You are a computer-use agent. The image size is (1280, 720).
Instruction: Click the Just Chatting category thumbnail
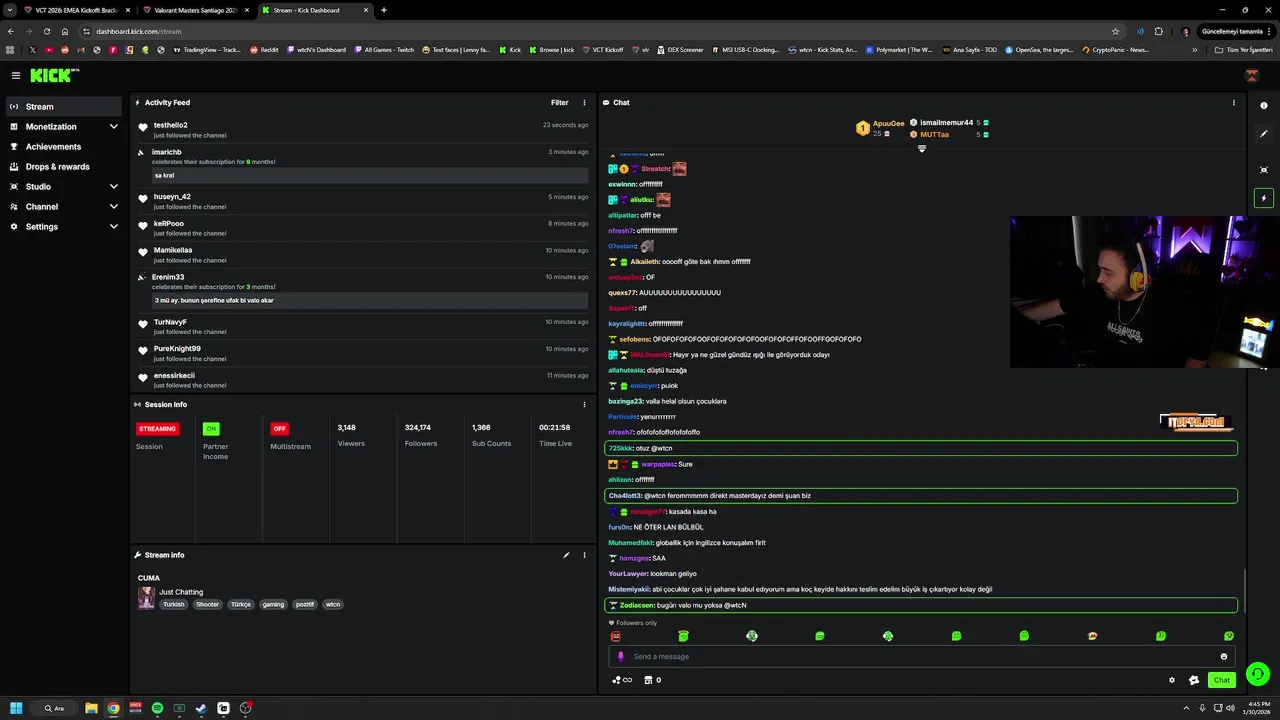(146, 598)
